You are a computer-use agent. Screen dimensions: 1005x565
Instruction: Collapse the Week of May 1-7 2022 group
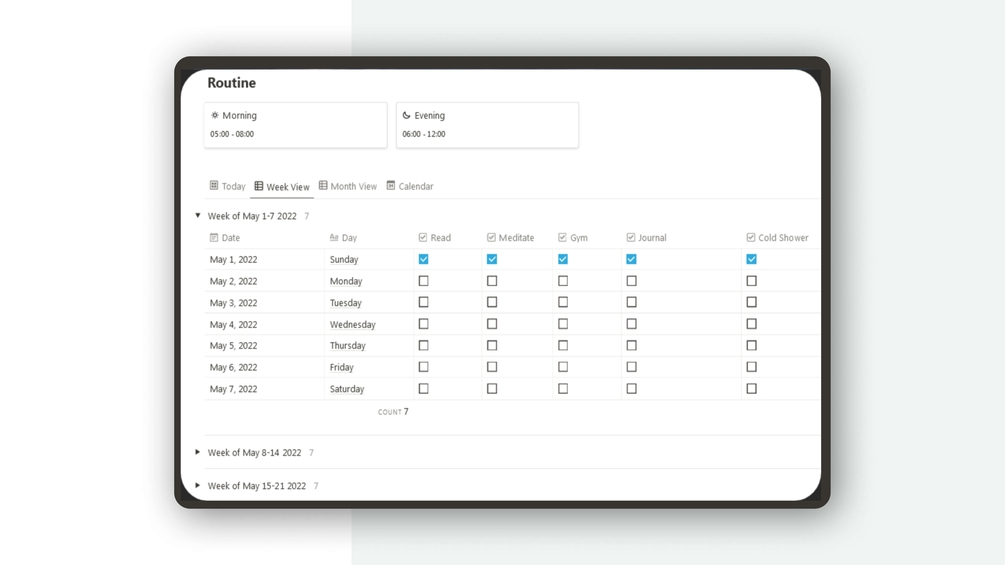click(197, 215)
